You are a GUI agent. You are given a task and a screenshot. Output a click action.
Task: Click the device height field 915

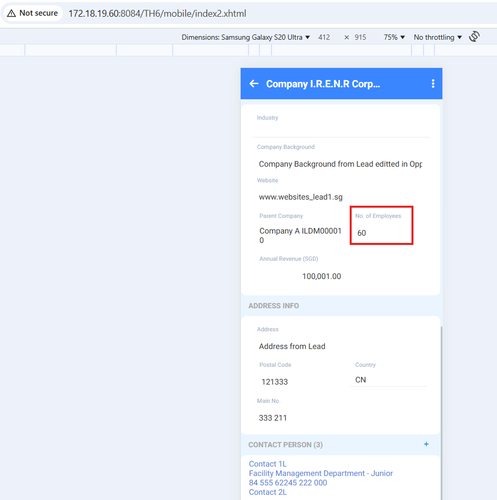360,37
